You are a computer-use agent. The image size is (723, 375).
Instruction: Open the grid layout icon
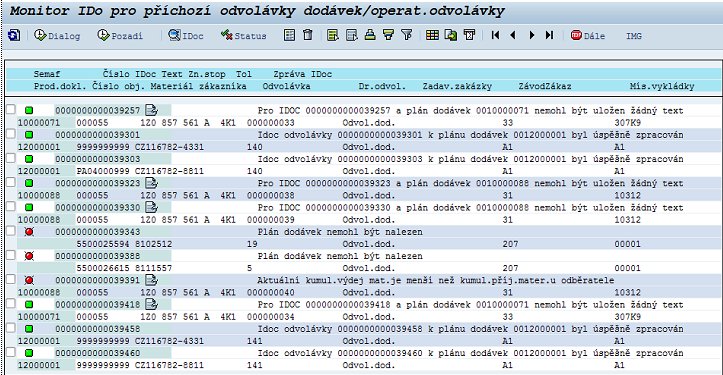click(x=432, y=35)
